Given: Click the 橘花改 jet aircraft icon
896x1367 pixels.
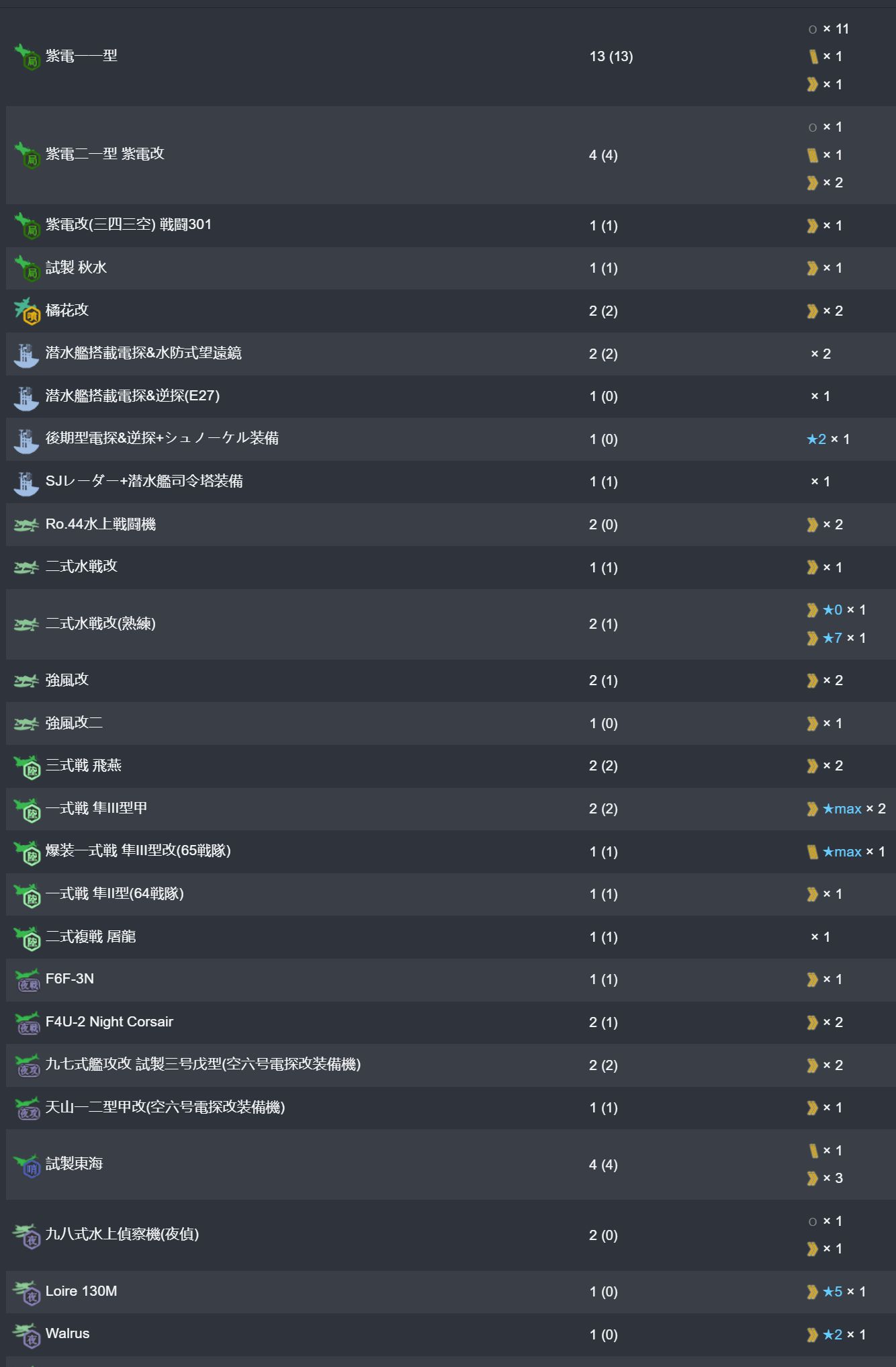Looking at the screenshot, I should point(27,310).
